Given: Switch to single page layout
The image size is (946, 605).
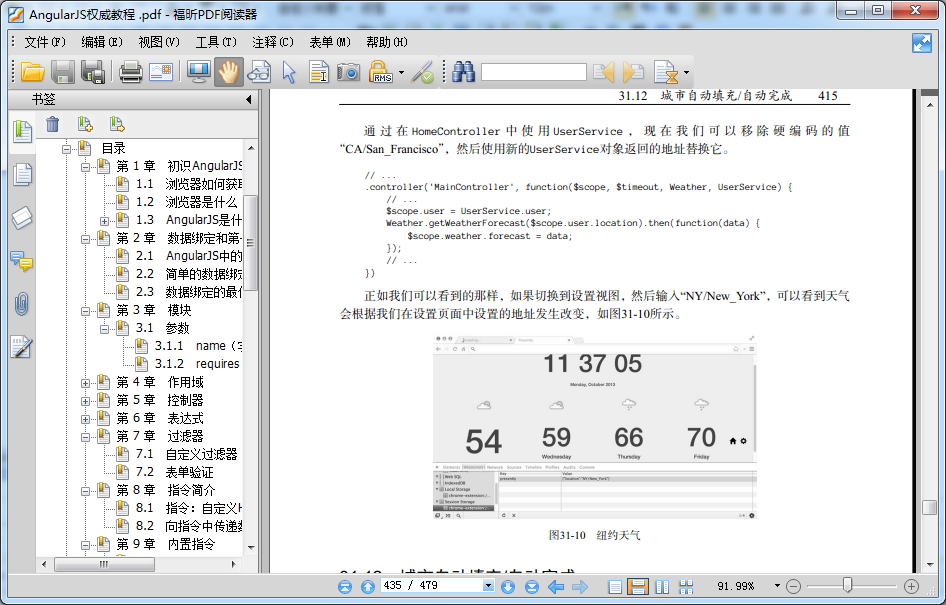Looking at the screenshot, I should (x=615, y=586).
